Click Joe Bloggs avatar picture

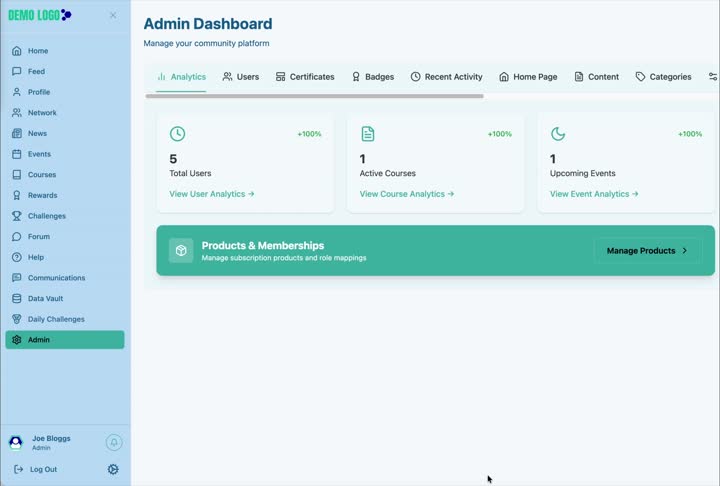coord(16,443)
